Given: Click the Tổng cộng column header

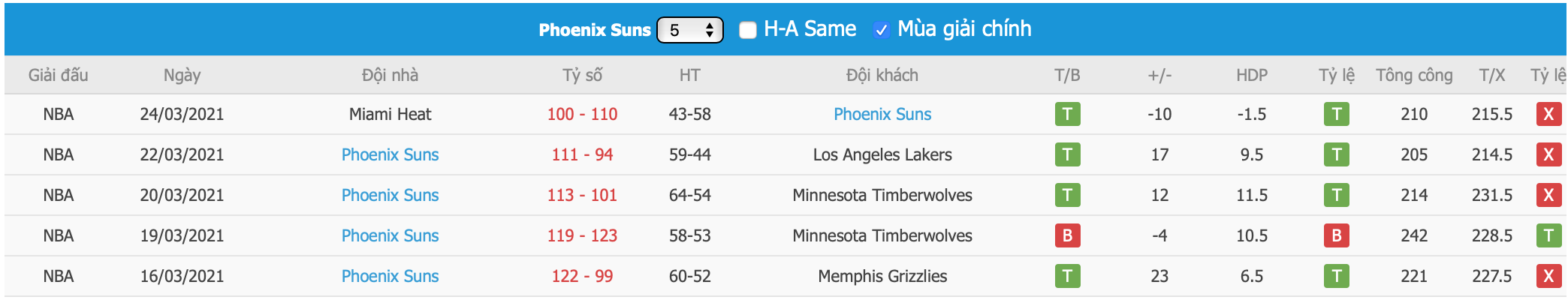Looking at the screenshot, I should coord(1414,75).
